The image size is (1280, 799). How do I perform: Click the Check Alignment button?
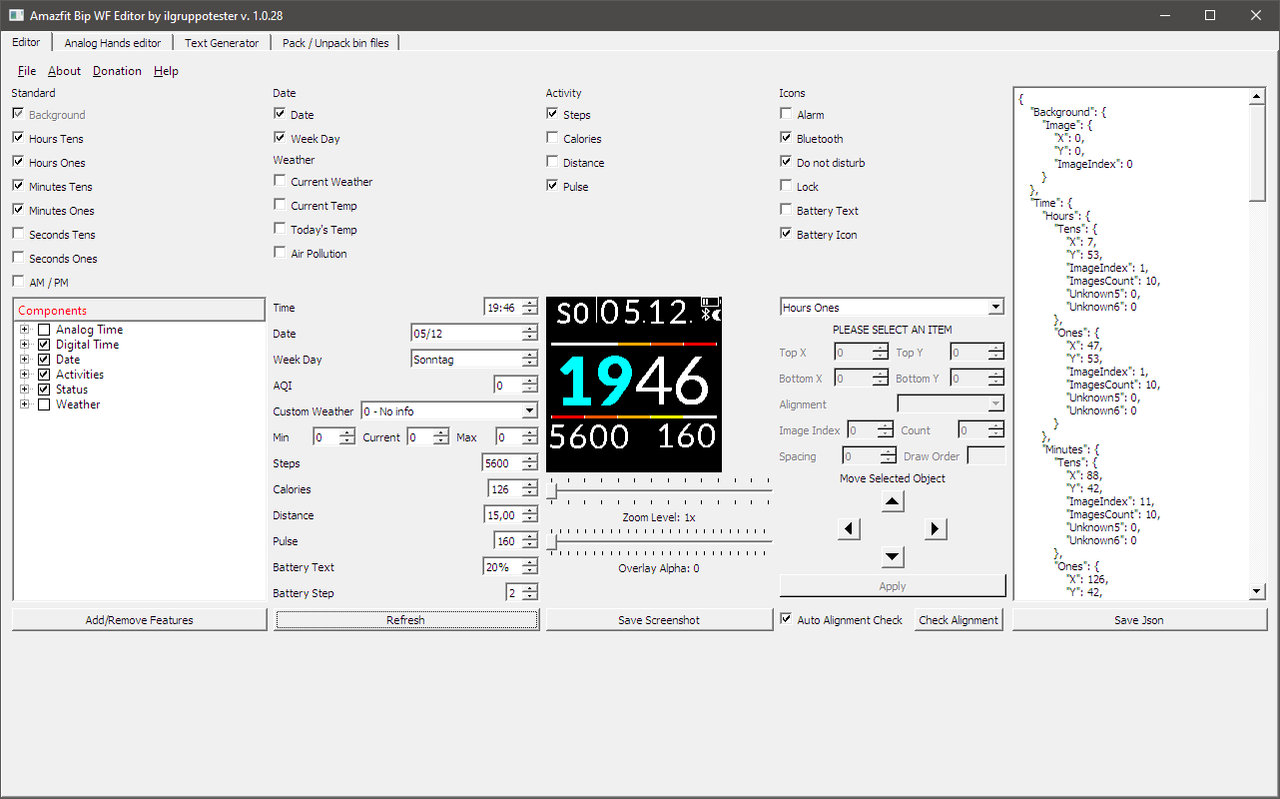coord(958,620)
